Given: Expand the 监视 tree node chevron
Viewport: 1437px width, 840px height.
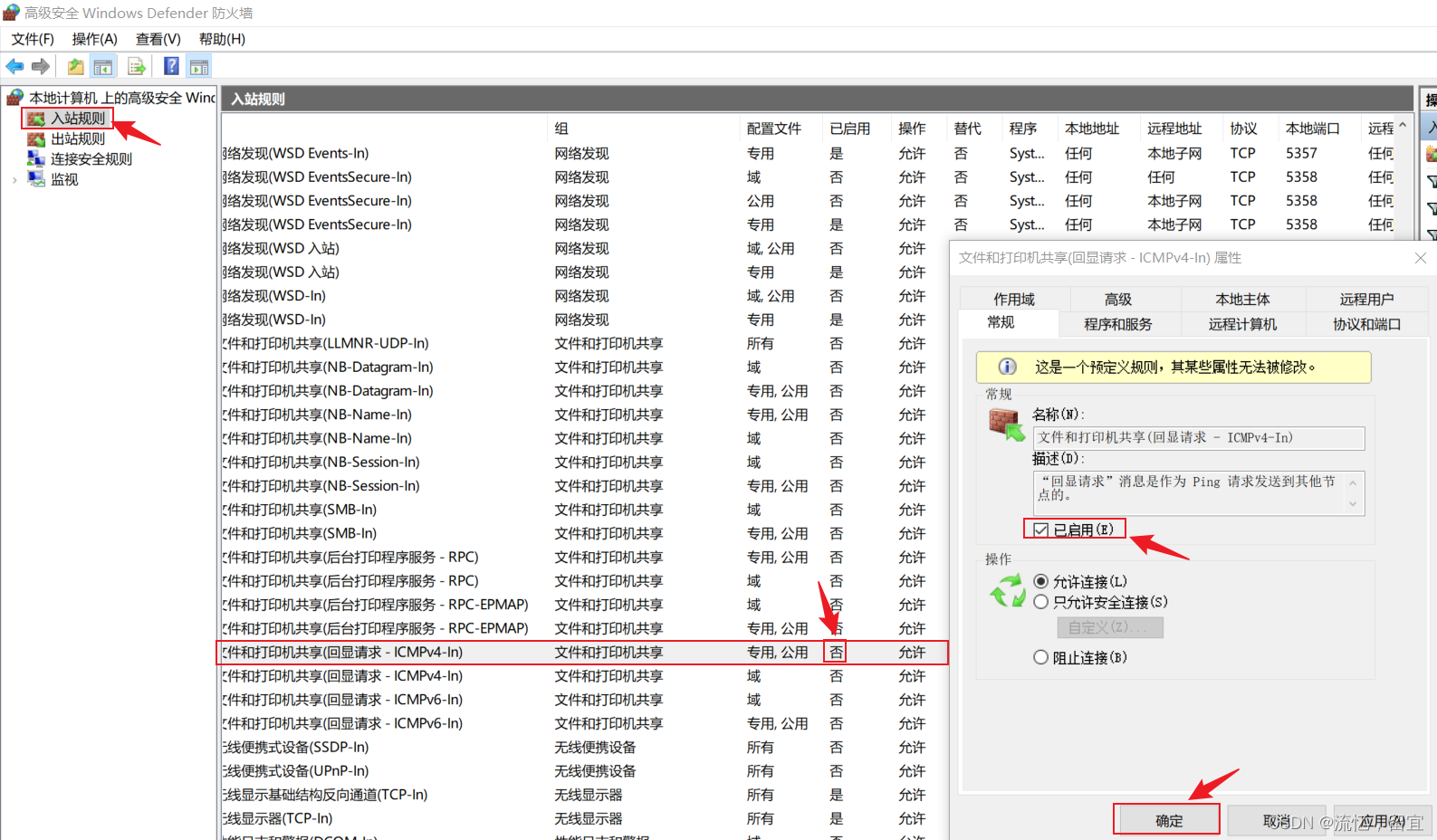Looking at the screenshot, I should [x=14, y=179].
